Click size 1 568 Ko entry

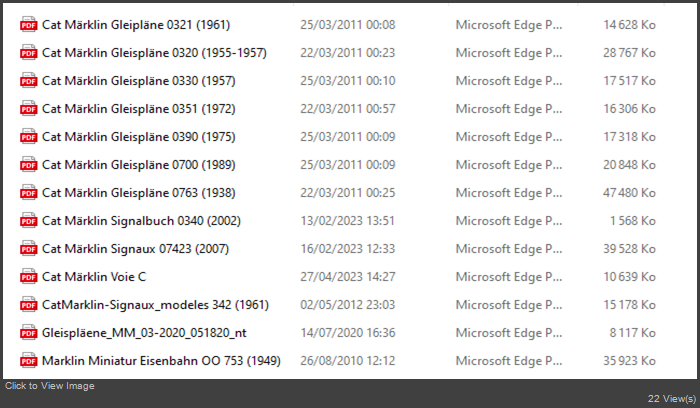633,221
